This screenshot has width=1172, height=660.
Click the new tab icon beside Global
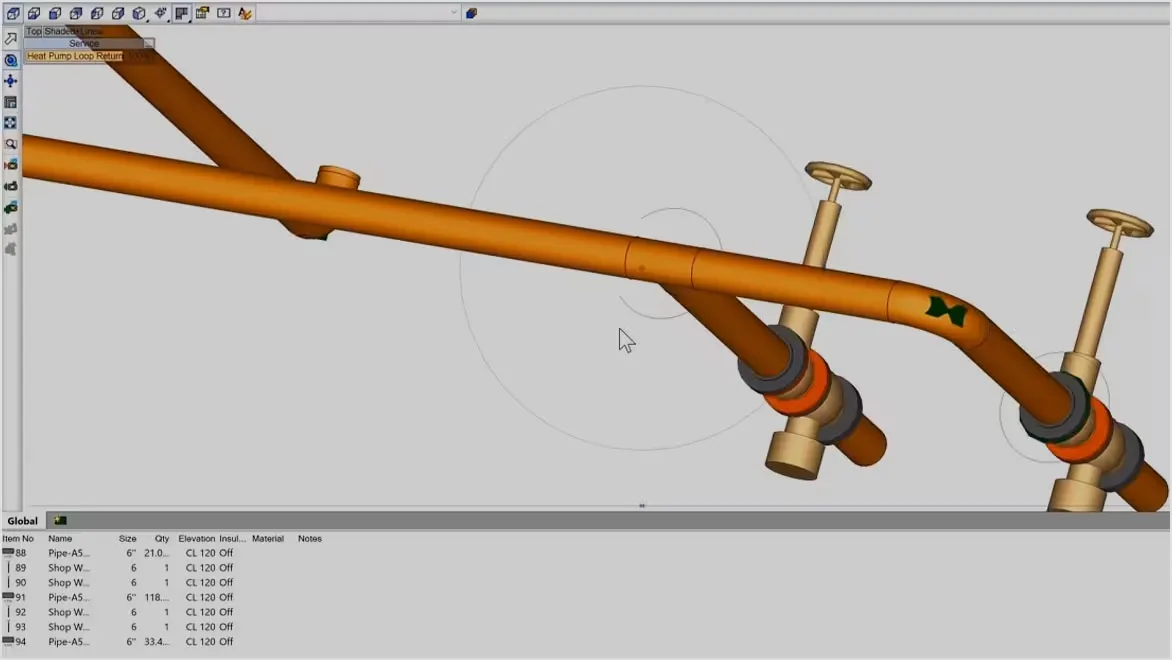click(60, 521)
